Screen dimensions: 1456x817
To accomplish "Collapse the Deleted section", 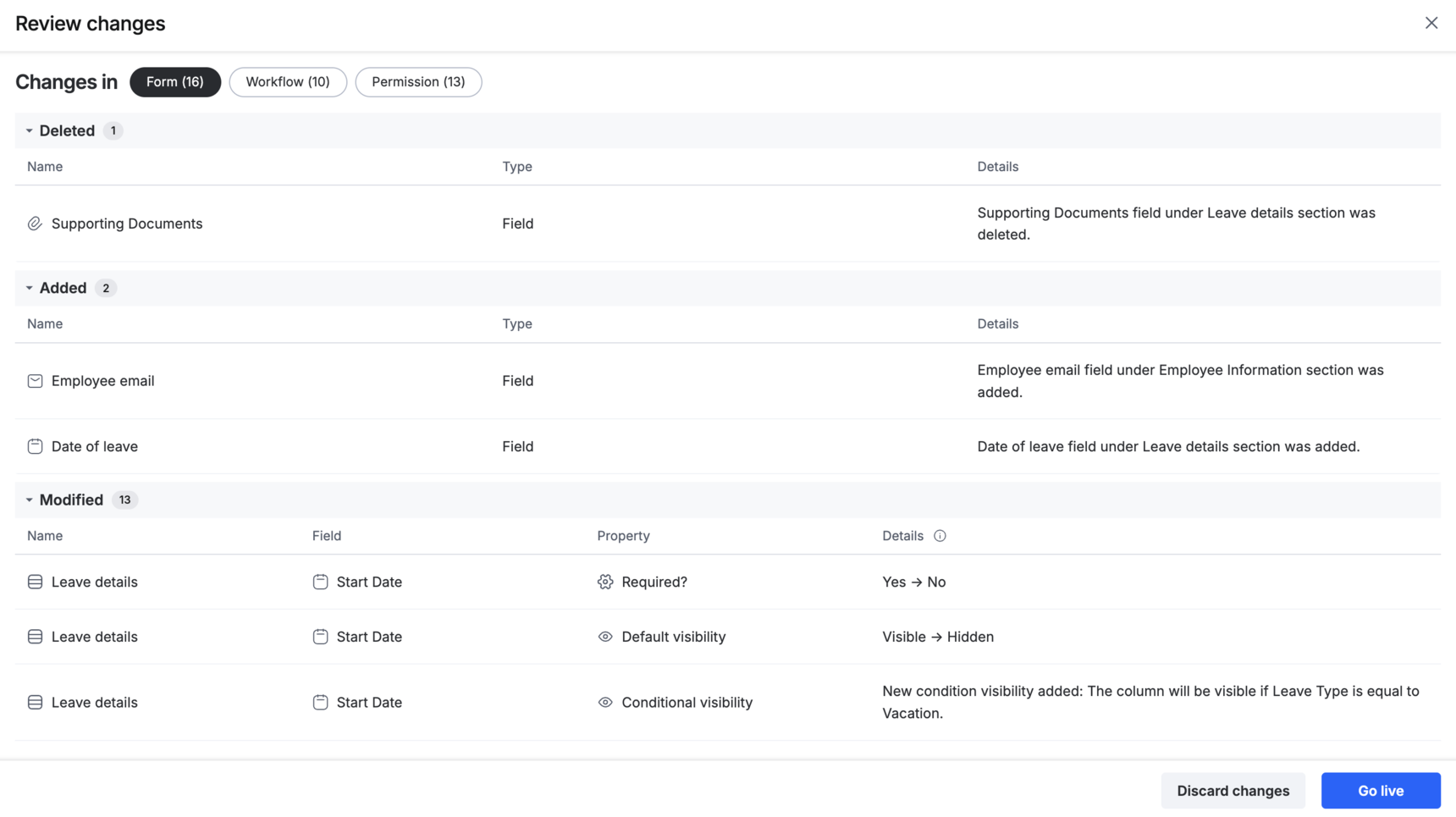I will coord(29,130).
